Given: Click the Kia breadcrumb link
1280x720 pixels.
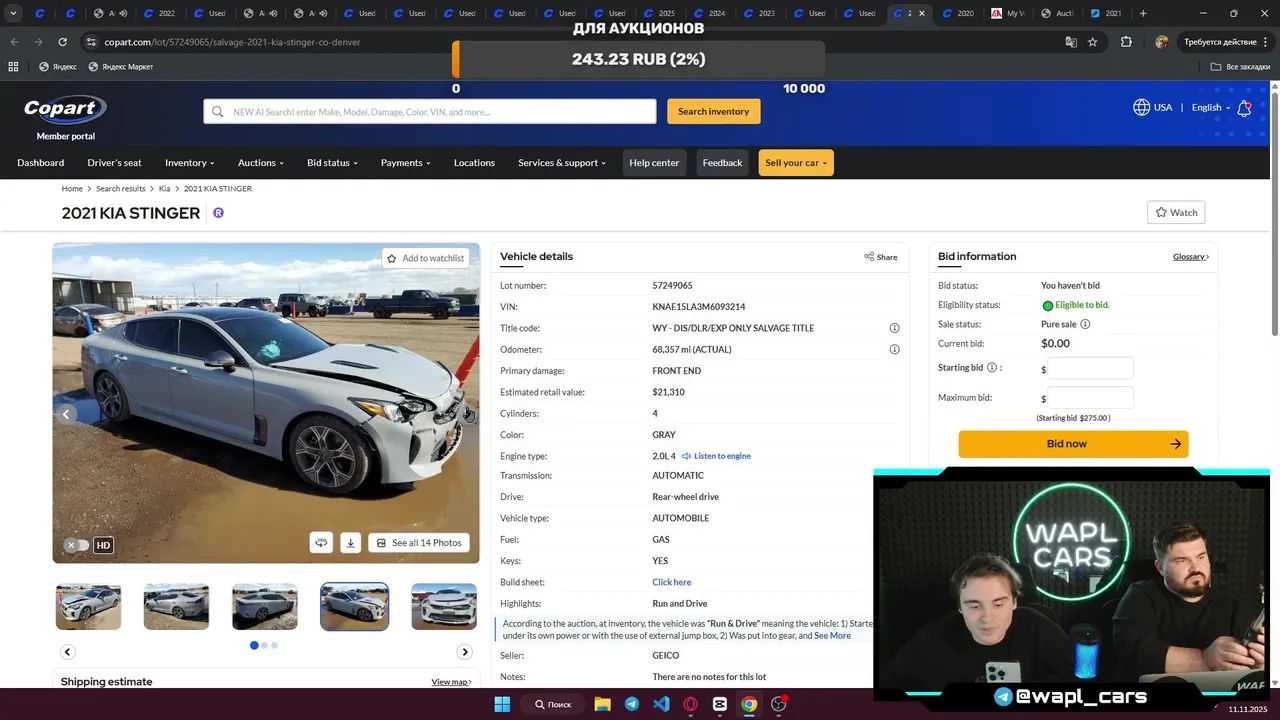Looking at the screenshot, I should (x=164, y=188).
